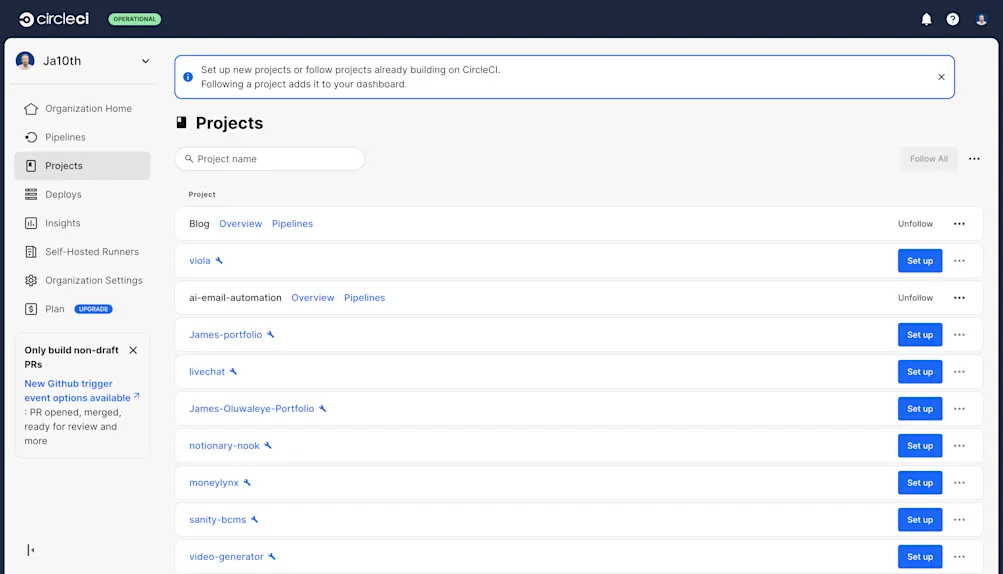Click the Follow All button
Screen dimensions: 1003x574
(x=929, y=159)
